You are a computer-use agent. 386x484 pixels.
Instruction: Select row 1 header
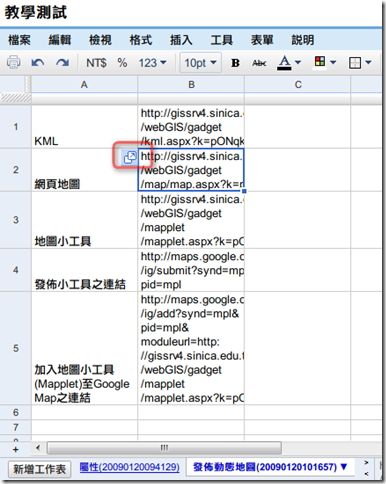tap(16, 127)
